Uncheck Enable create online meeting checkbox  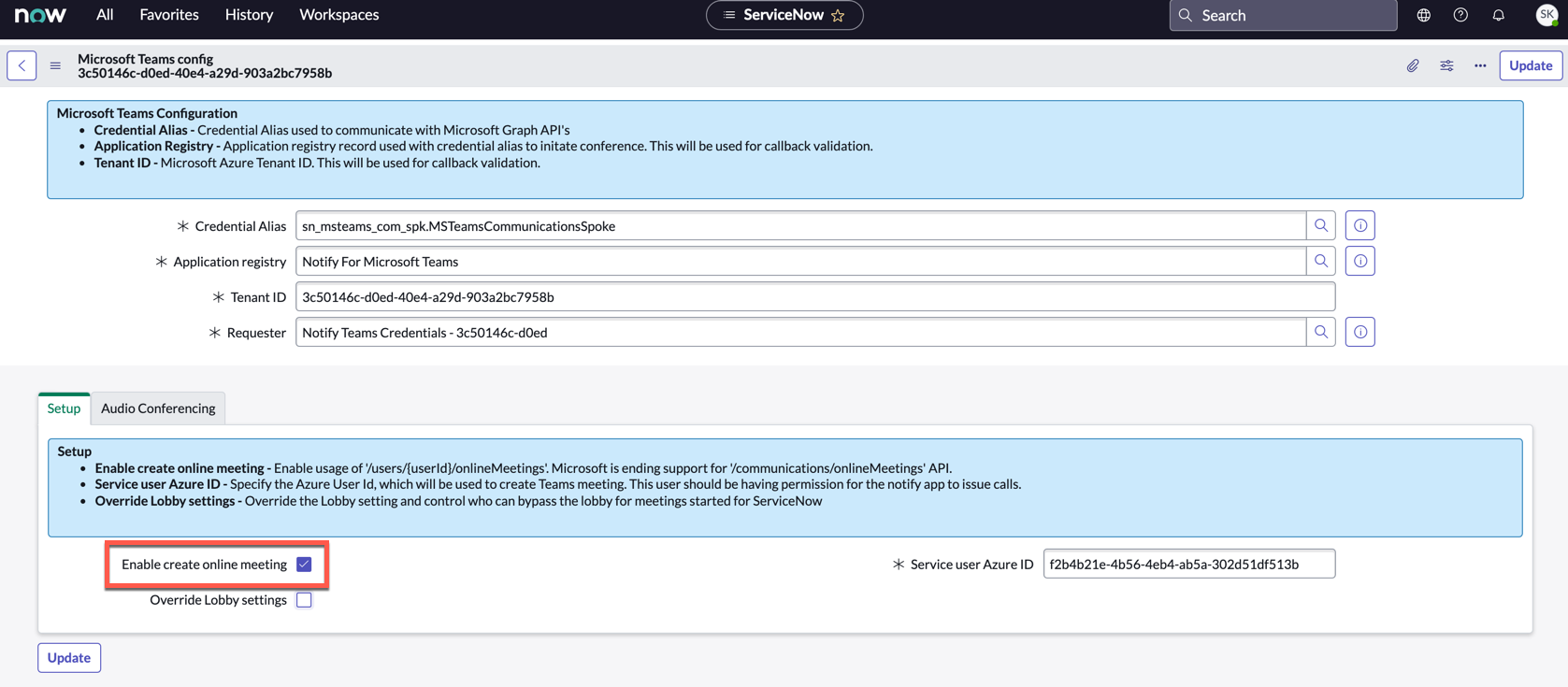pyautogui.click(x=304, y=565)
